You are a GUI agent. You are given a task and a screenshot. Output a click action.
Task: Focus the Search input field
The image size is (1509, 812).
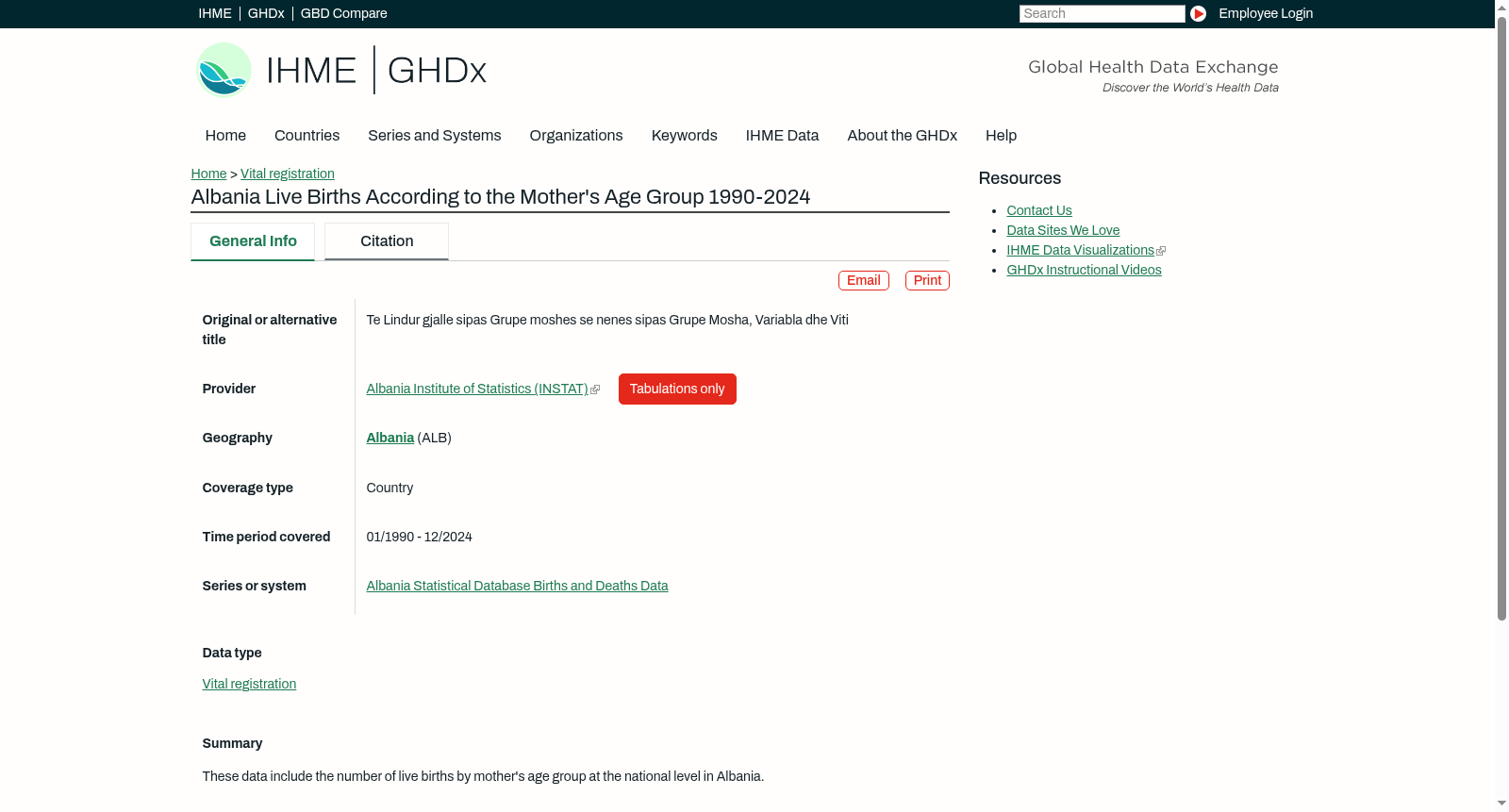(x=1102, y=14)
